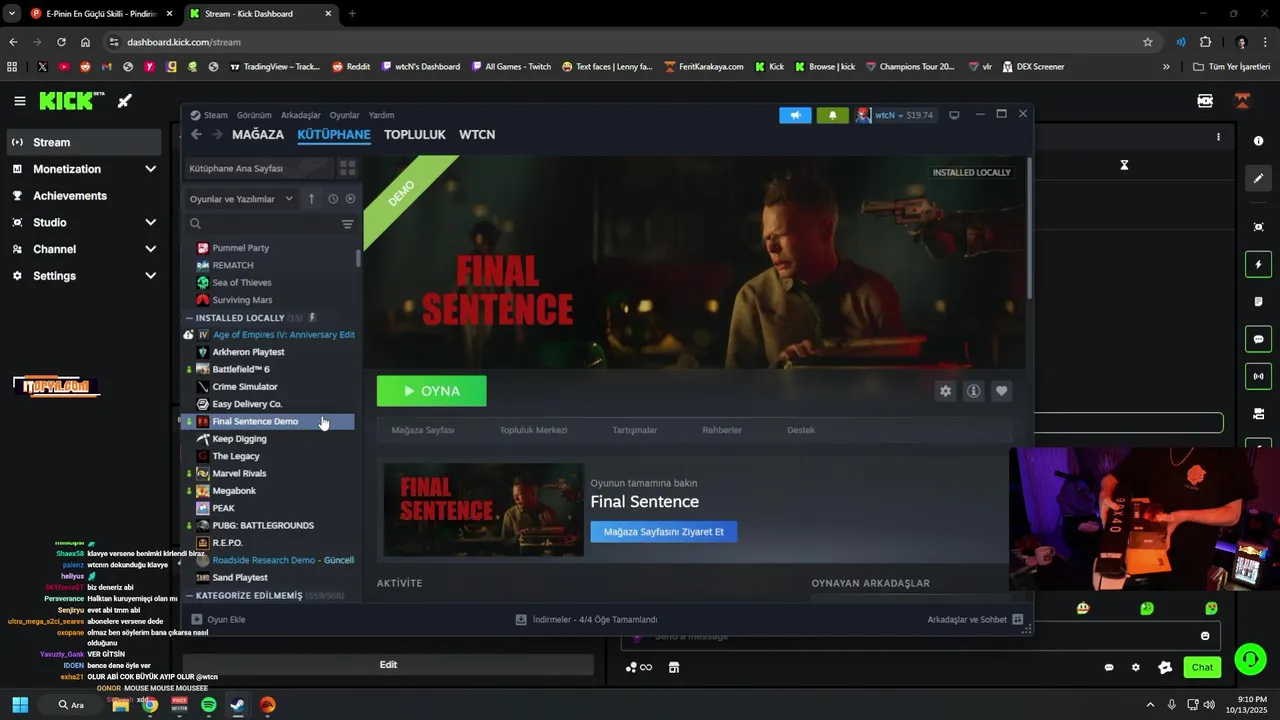Image resolution: width=1280 pixels, height=720 pixels.
Task: Show recent games clock filter in Steam
Action: click(333, 199)
